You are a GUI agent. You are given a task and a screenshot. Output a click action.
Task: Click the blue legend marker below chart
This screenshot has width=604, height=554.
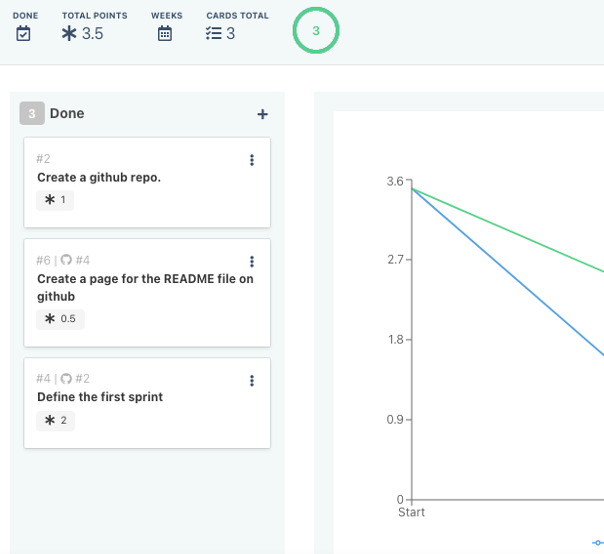[598, 543]
